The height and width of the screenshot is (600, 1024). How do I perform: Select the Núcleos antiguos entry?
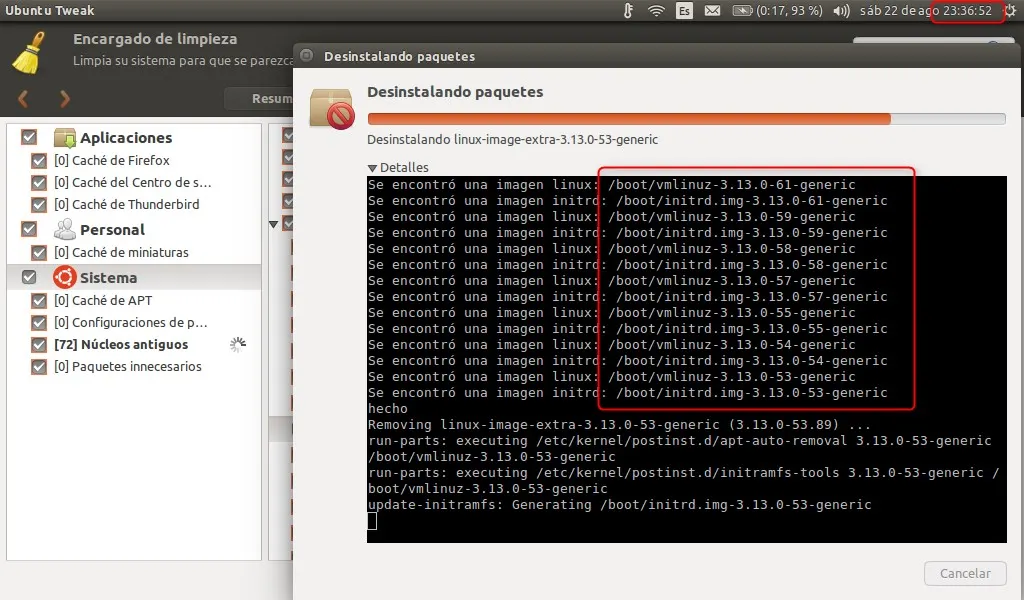tap(129, 345)
